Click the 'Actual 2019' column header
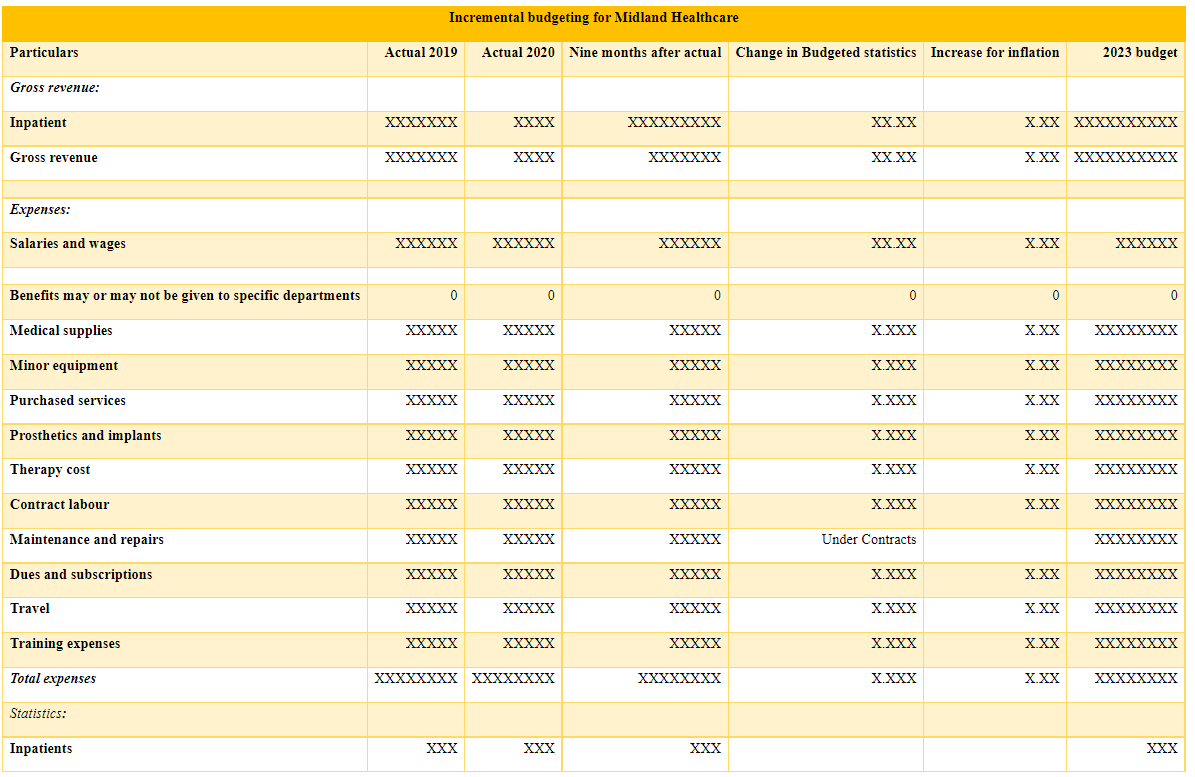This screenshot has width=1195, height=777. click(421, 53)
